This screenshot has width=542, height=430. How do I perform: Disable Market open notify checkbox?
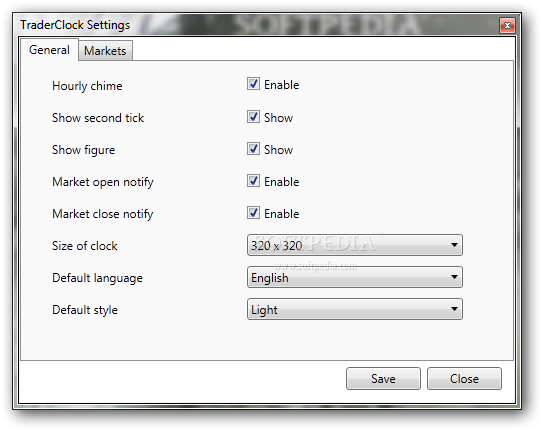[253, 181]
